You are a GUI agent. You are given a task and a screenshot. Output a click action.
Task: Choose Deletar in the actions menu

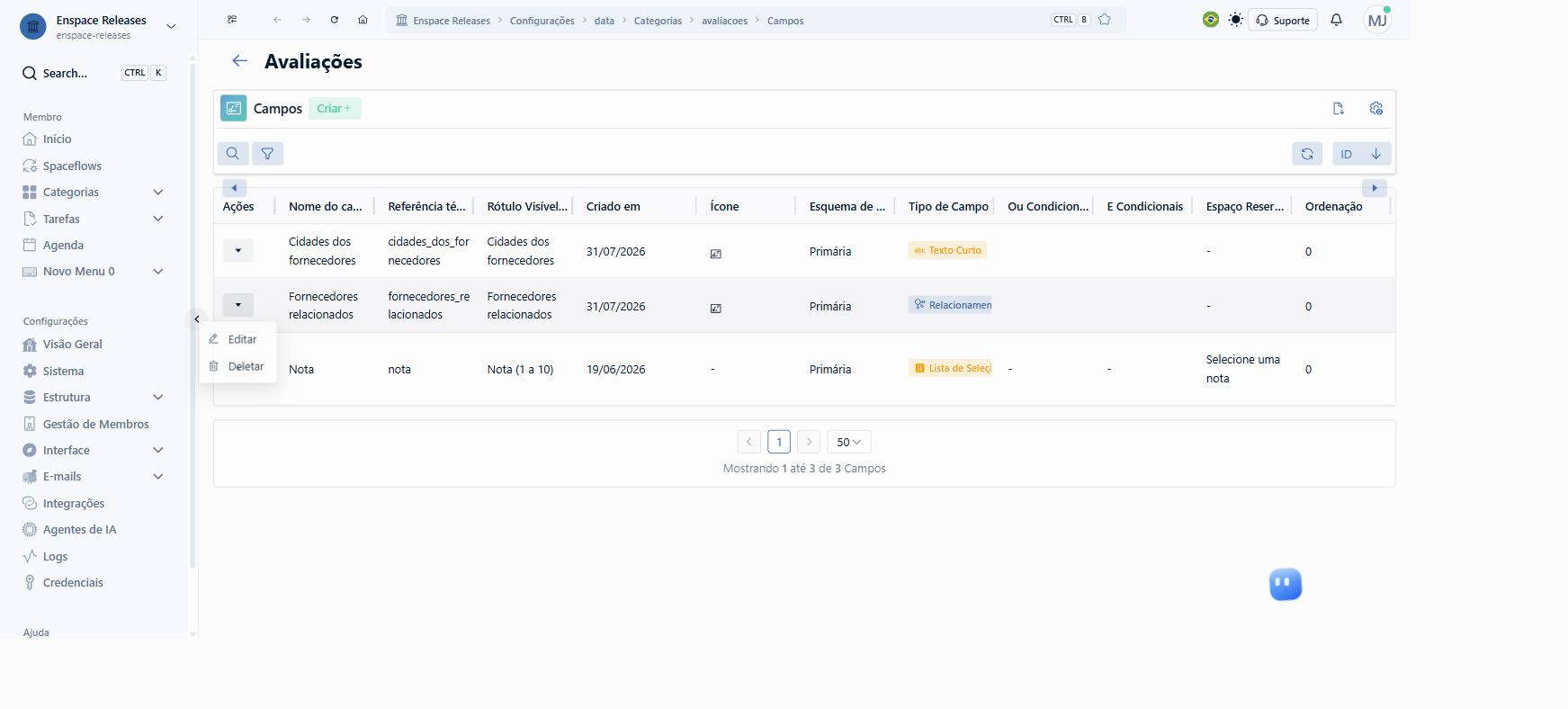(237, 366)
